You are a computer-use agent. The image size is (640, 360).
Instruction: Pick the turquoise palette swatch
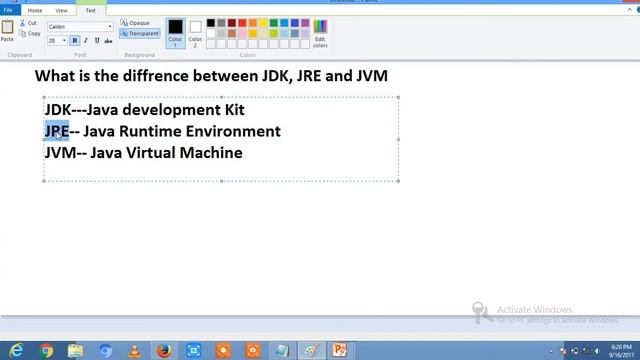[x=284, y=23]
